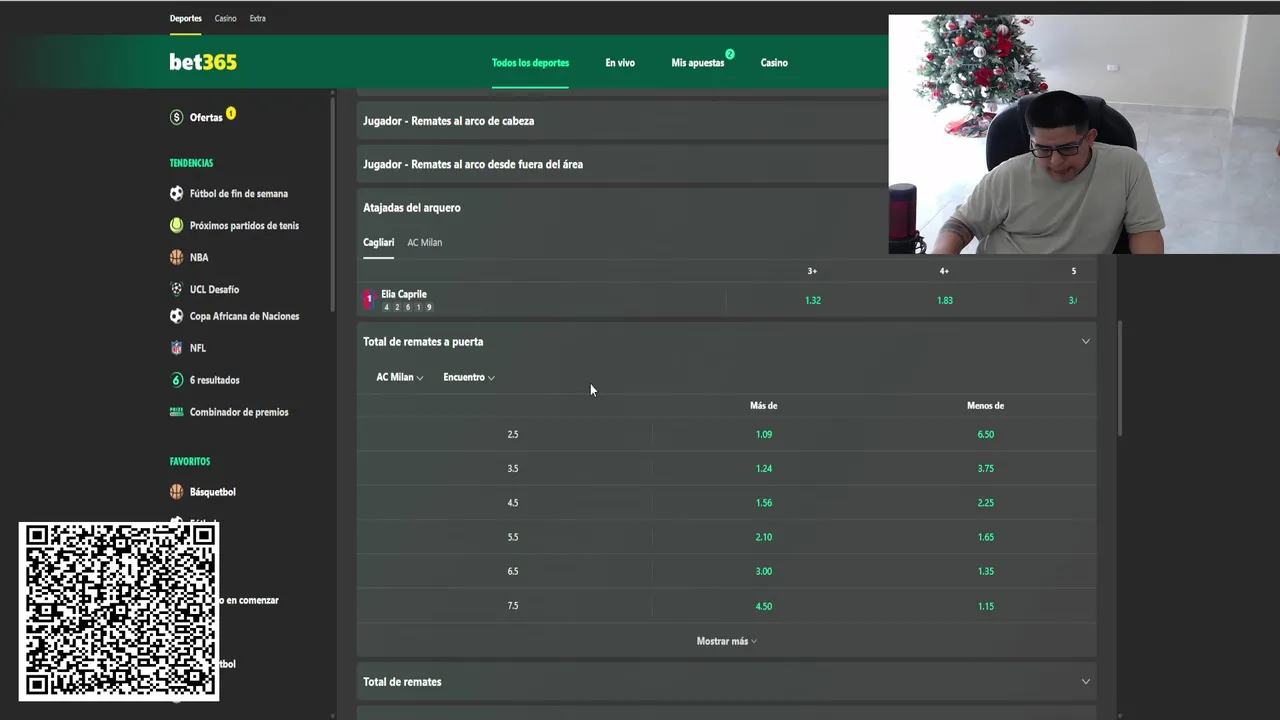Screen dimensions: 1280x720
Task: Click the NBA basketball icon
Action: tap(177, 257)
